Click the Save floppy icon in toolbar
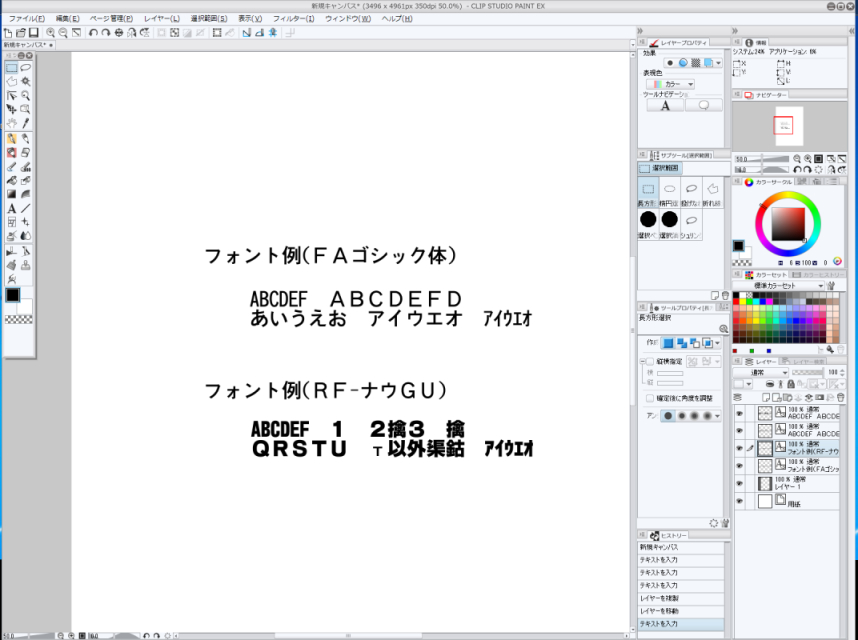This screenshot has height=640, width=858. 34,33
